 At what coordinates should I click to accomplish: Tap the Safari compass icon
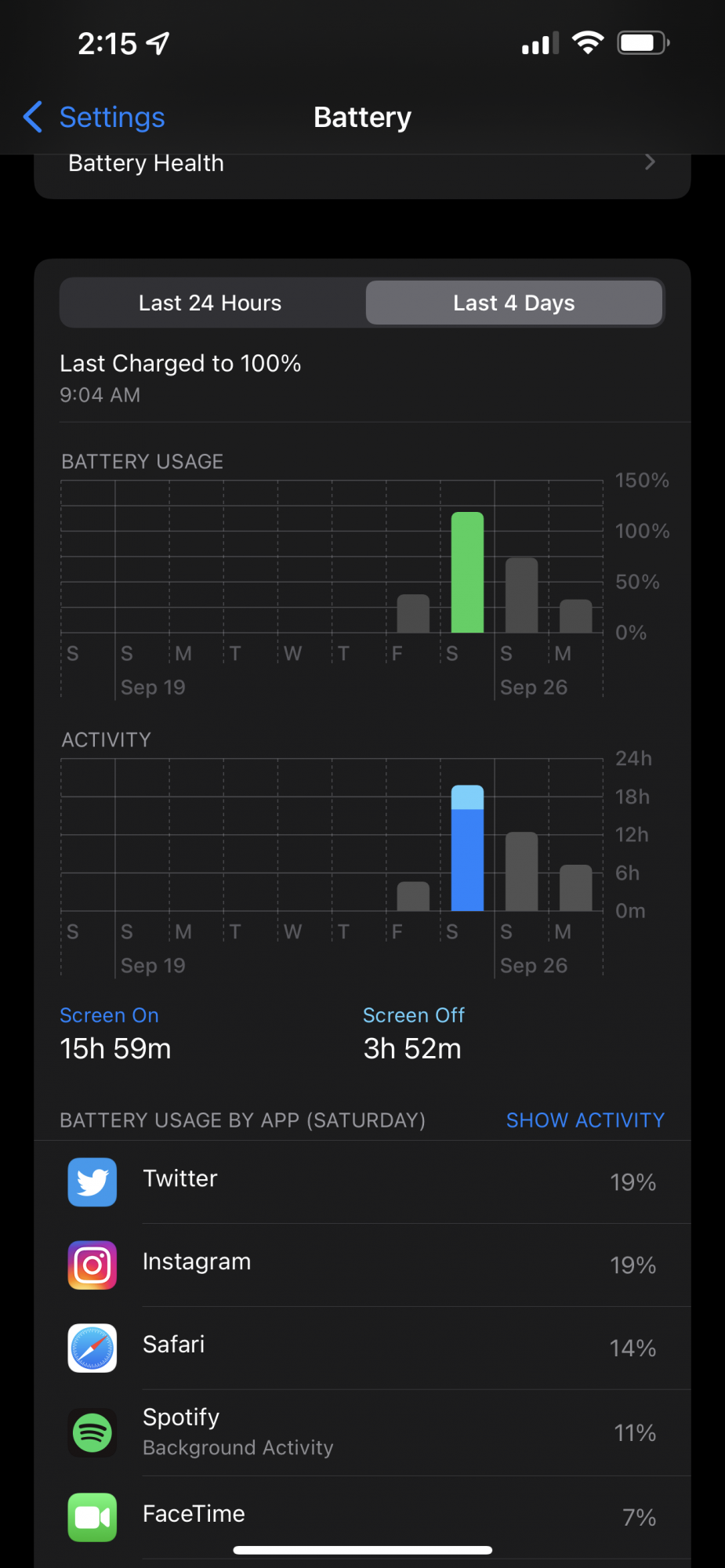click(92, 1348)
